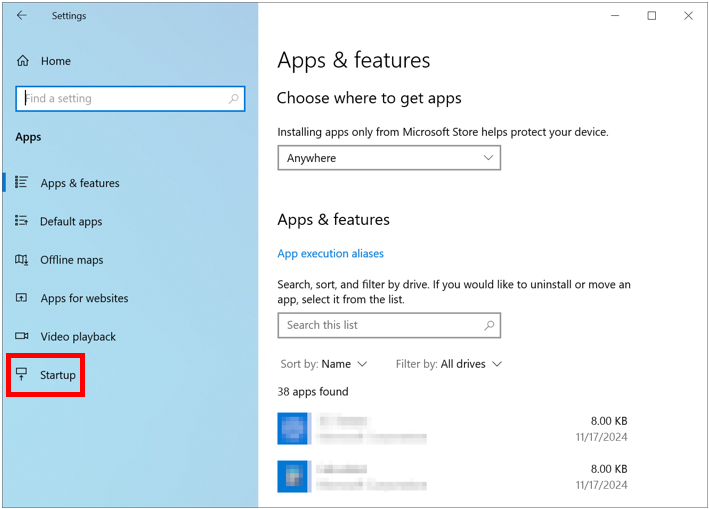
Task: Click the magnifier in Search this list
Action: click(x=489, y=325)
